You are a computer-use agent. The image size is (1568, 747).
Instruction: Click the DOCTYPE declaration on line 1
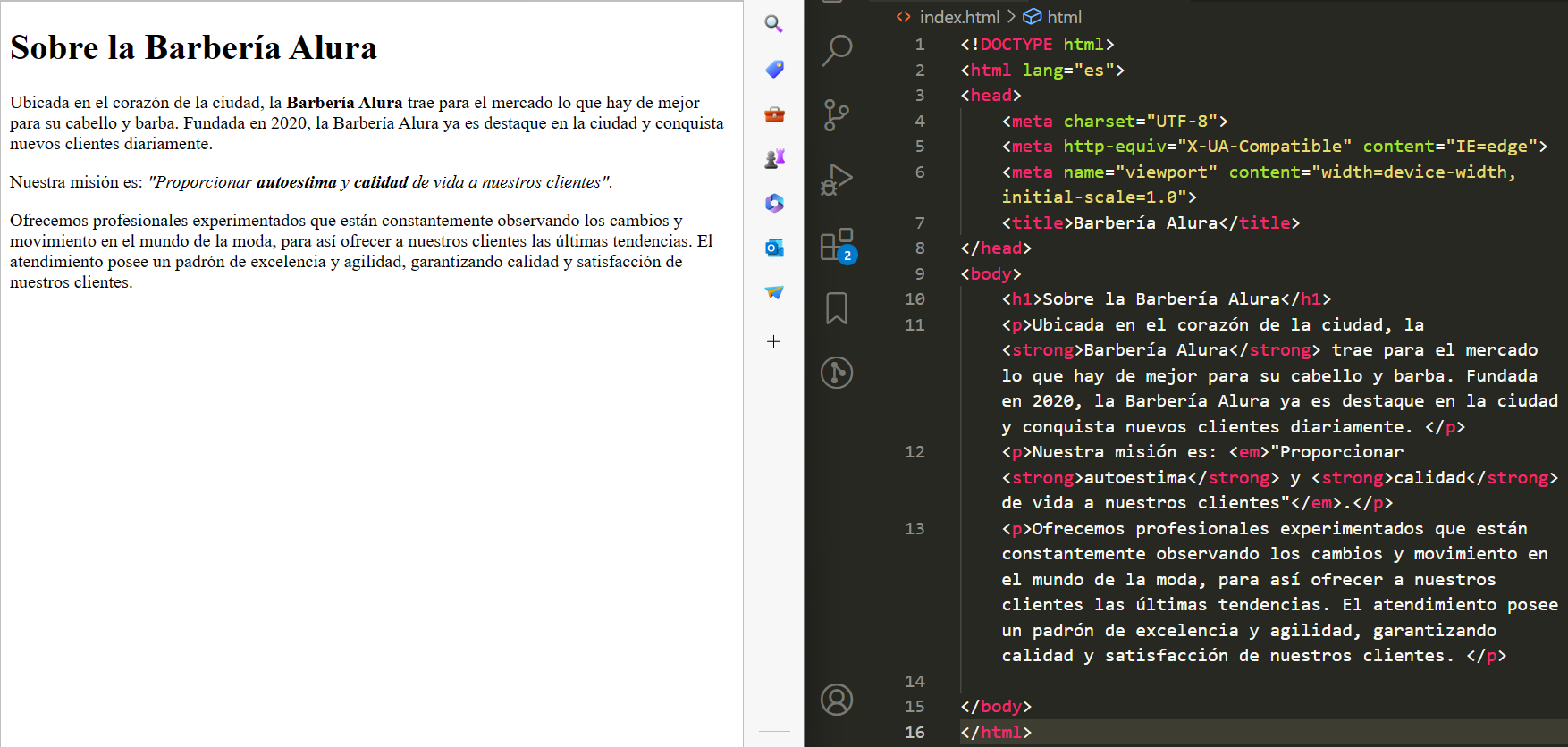[x=1037, y=45]
